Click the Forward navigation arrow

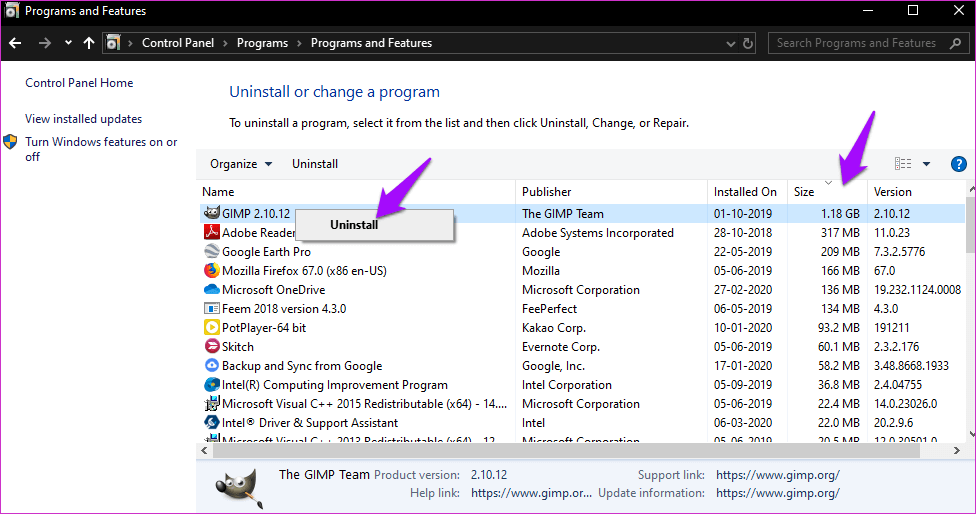pos(44,43)
